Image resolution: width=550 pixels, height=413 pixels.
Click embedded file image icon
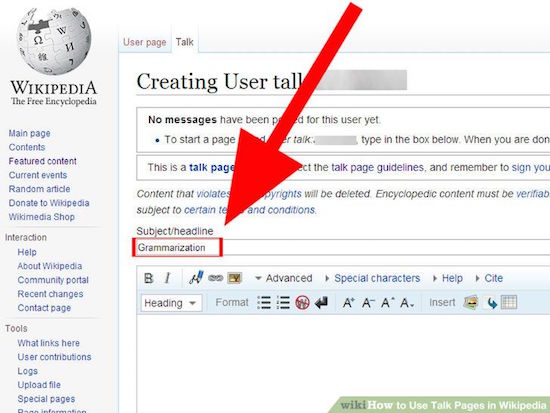point(234,278)
